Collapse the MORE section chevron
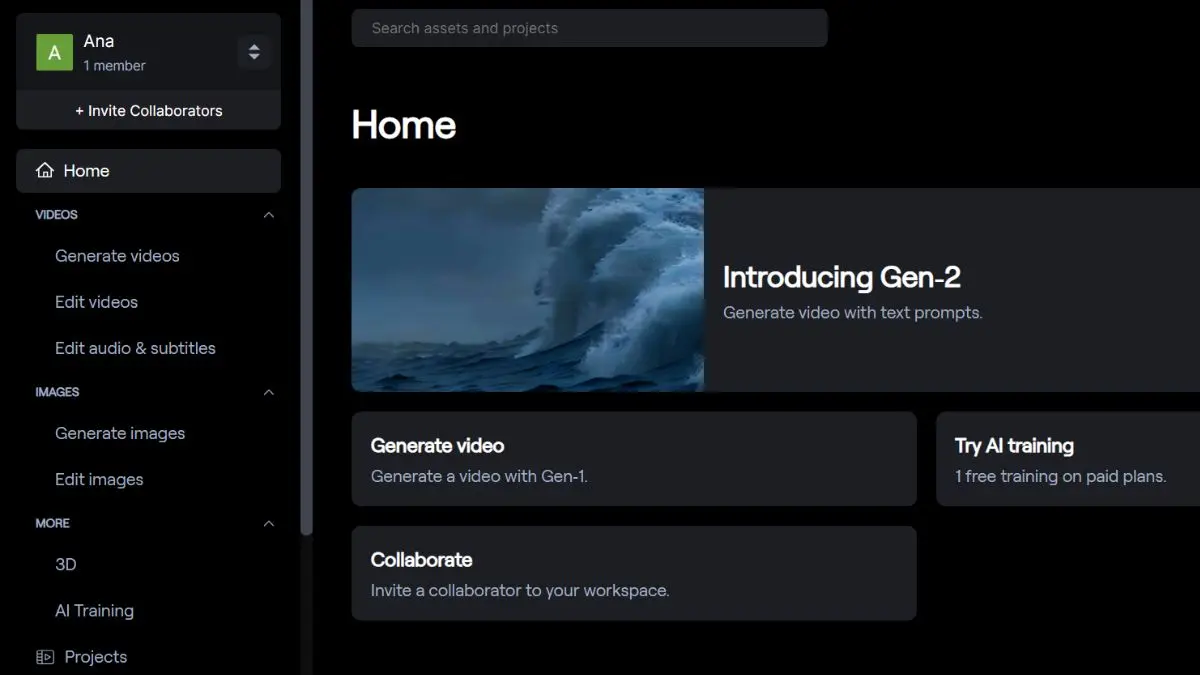1200x675 pixels. tap(268, 523)
